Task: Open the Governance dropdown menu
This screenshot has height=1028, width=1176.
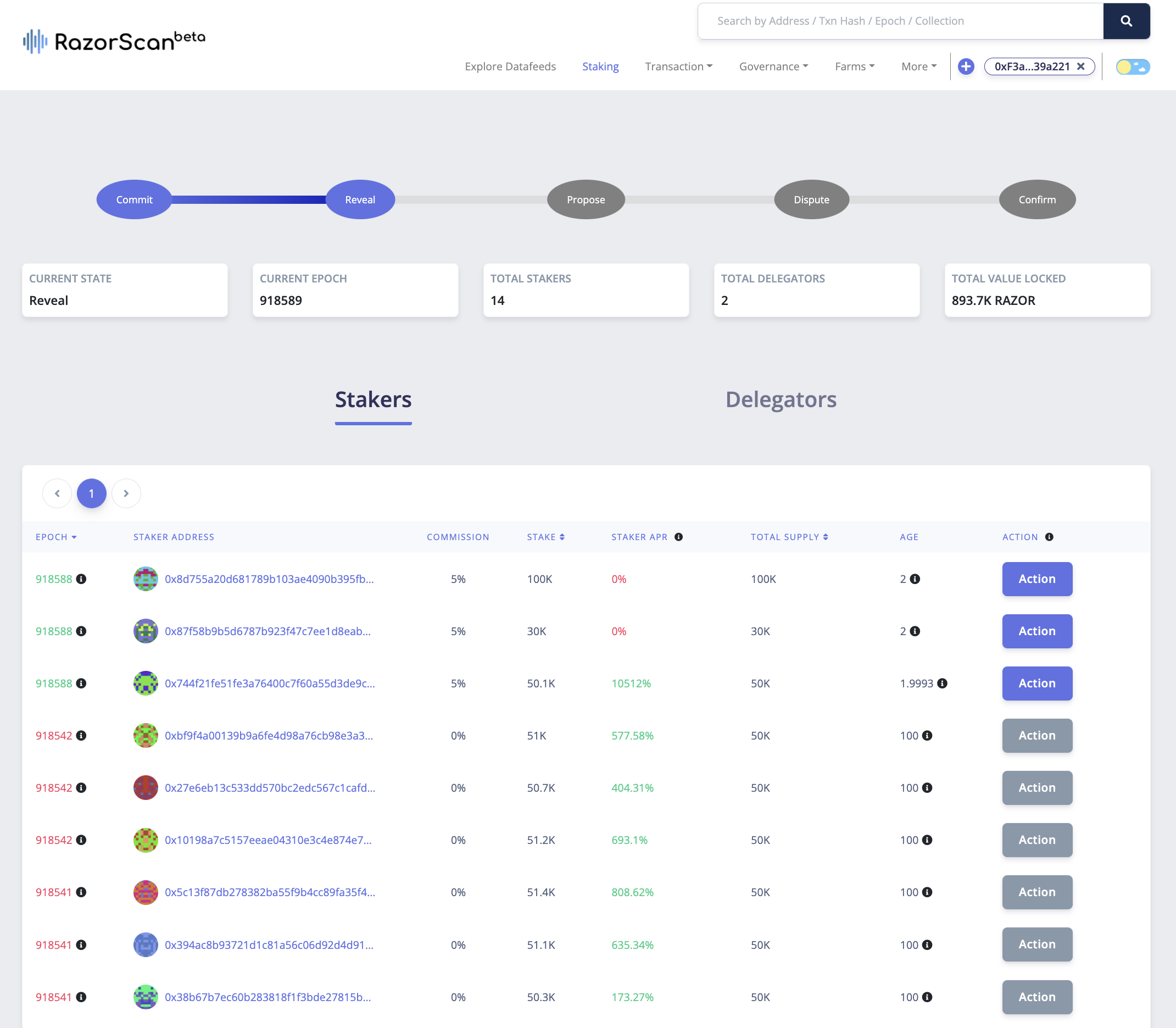Action: coord(773,66)
